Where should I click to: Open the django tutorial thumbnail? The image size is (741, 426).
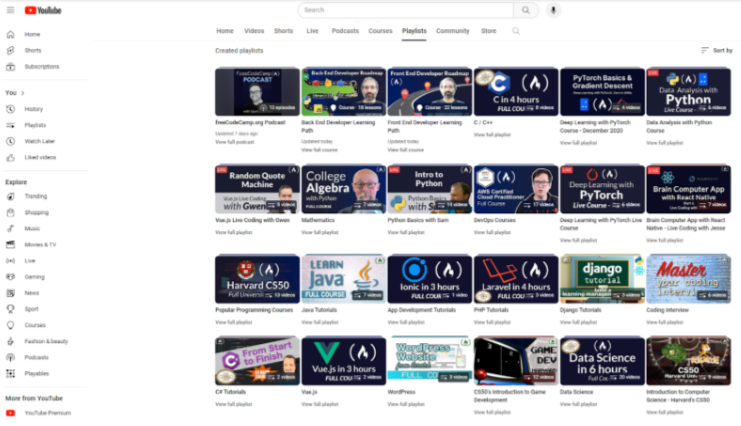(602, 279)
